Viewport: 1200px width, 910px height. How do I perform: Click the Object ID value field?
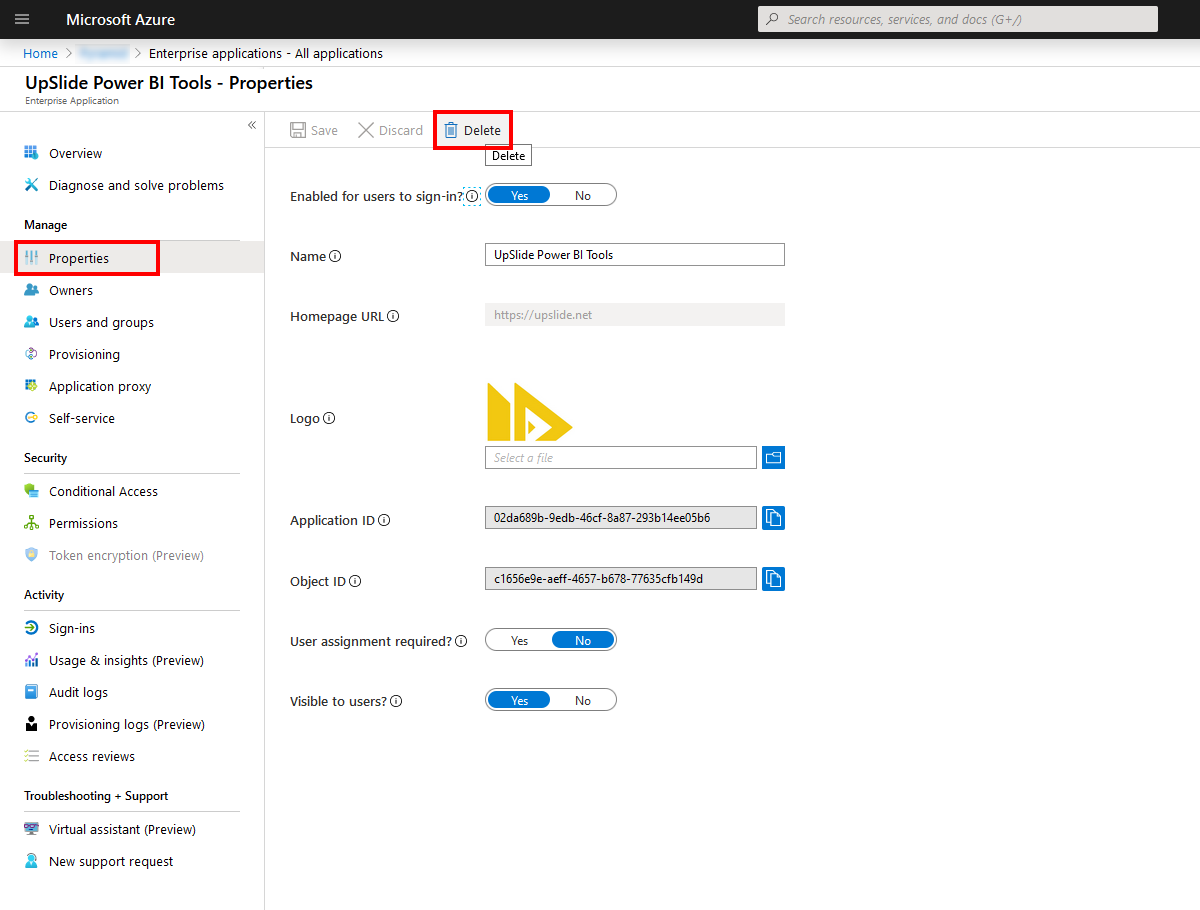coord(621,578)
